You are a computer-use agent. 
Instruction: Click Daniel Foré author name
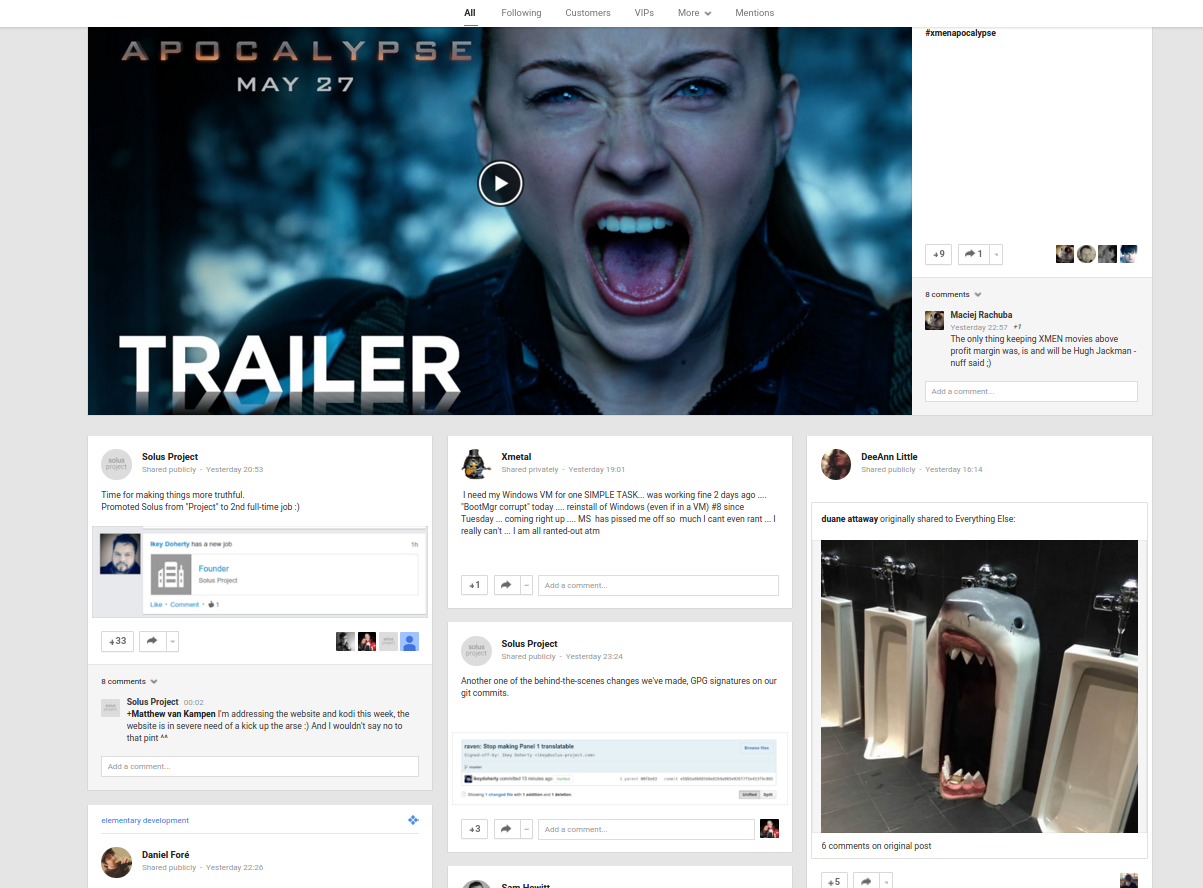[165, 855]
